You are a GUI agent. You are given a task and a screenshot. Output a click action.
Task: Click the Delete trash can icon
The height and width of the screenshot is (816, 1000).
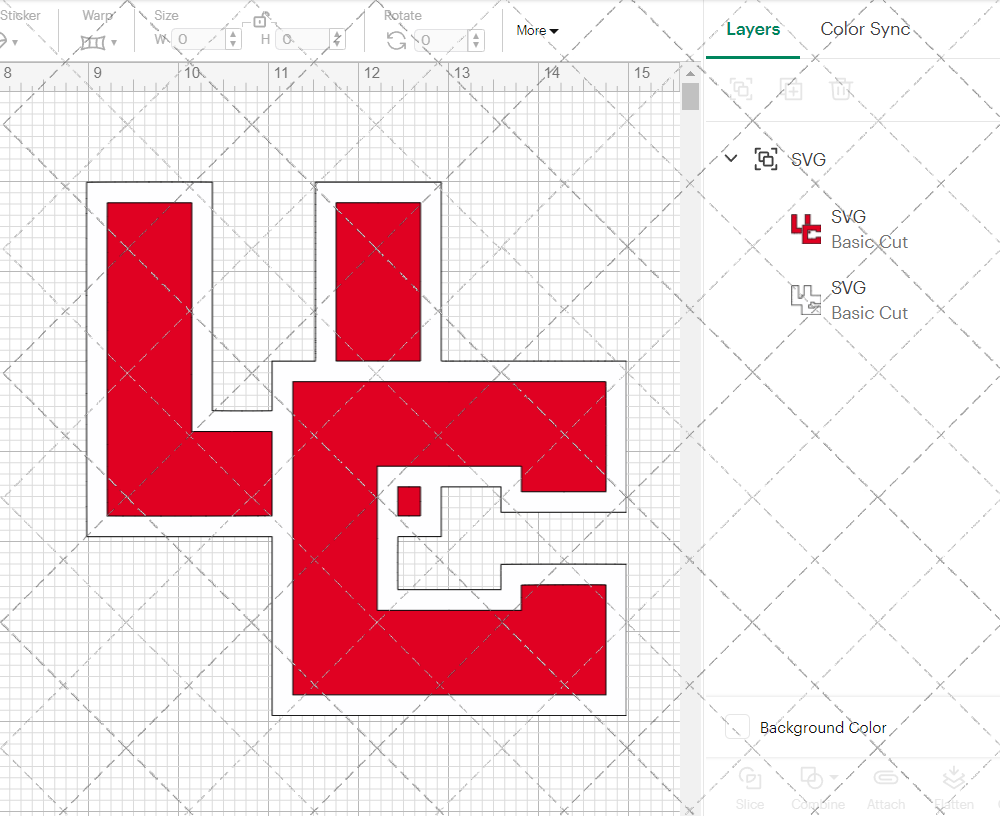[x=841, y=89]
